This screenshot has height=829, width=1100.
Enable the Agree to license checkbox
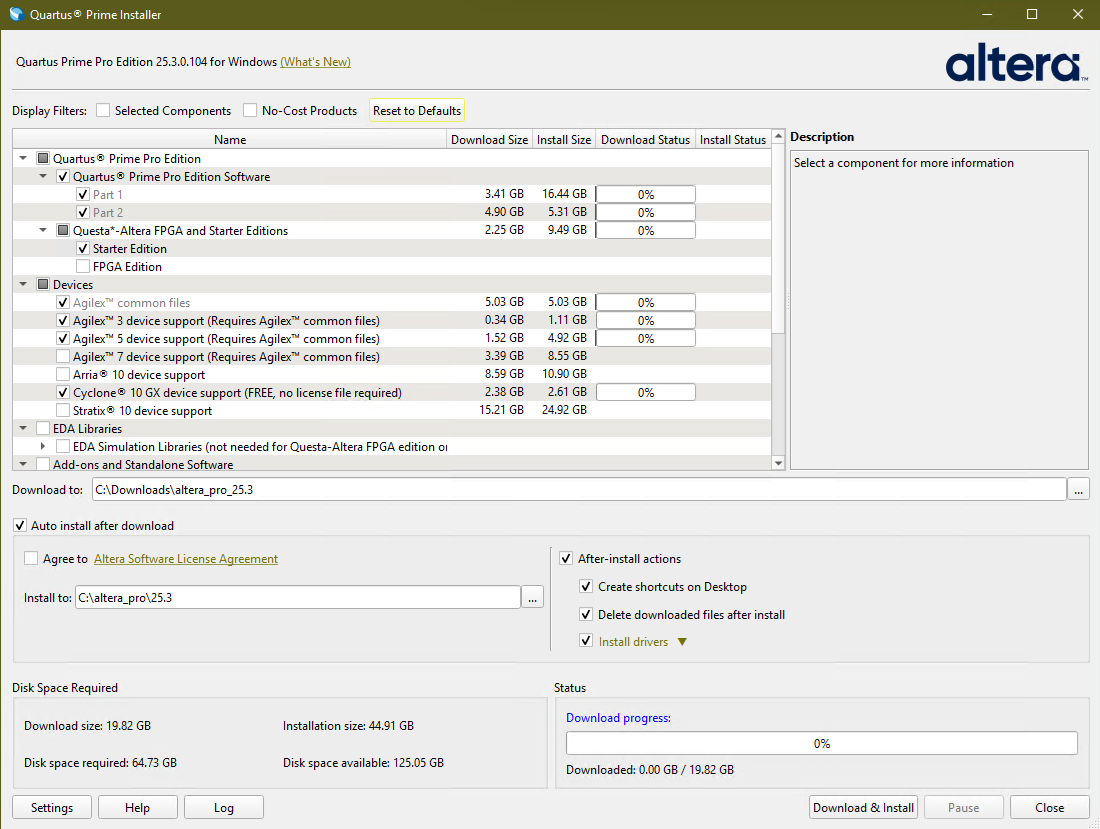[31, 559]
